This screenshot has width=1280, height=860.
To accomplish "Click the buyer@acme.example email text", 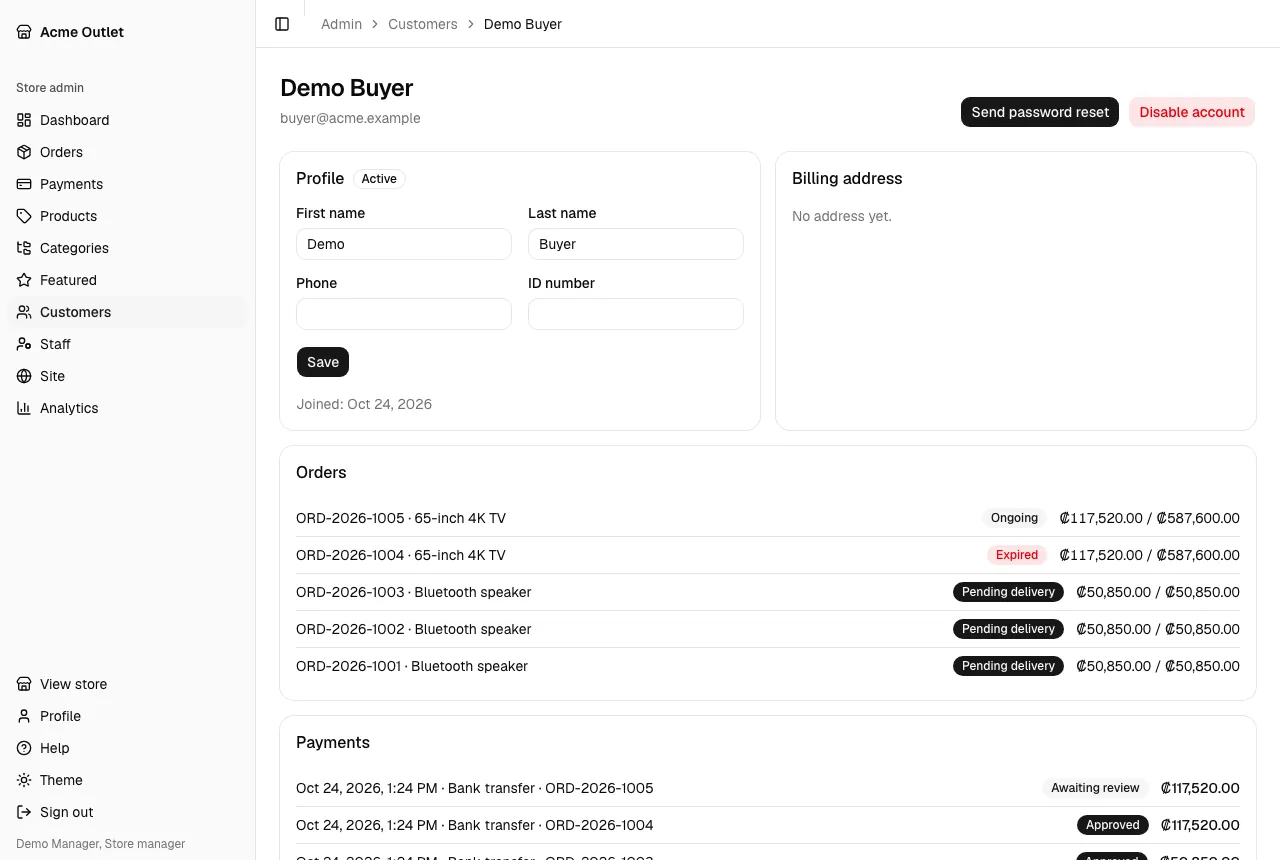I will pos(350,118).
